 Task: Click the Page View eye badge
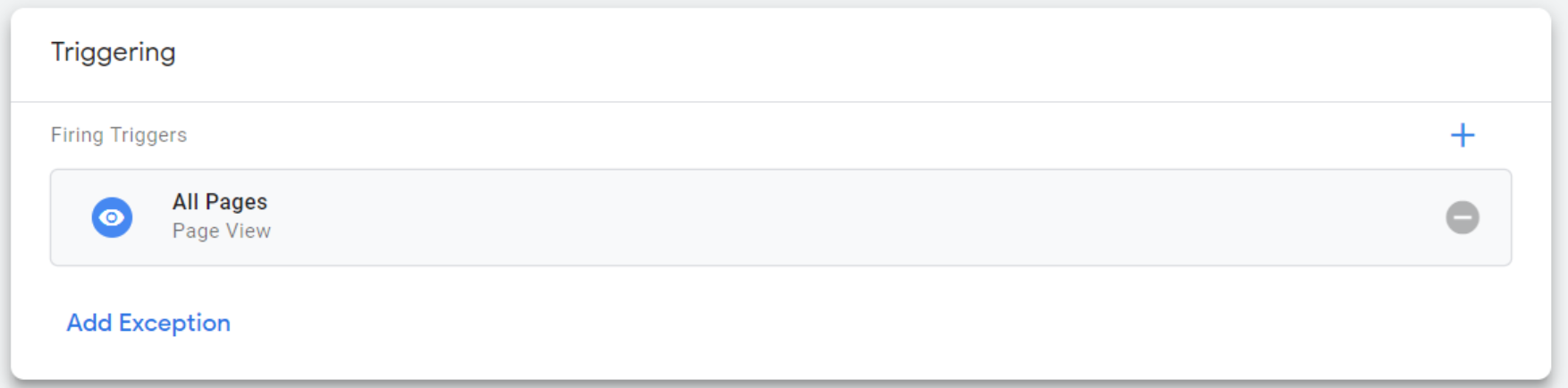click(112, 217)
